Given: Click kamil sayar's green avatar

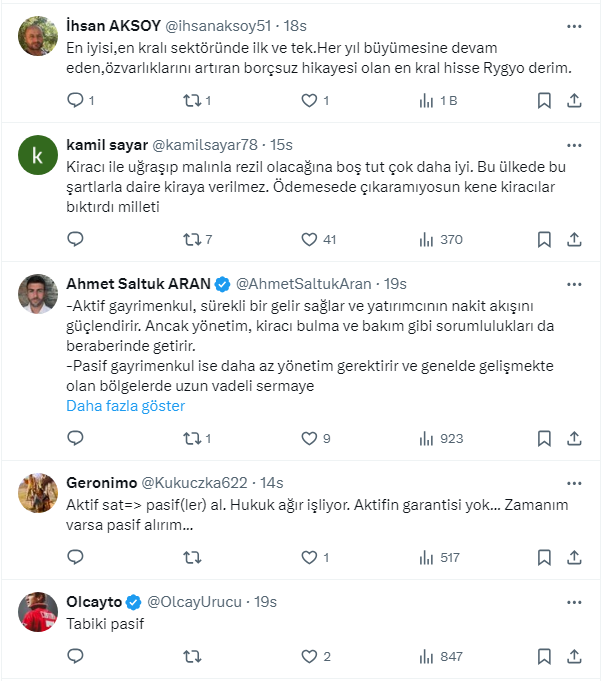Looking at the screenshot, I should [38, 155].
